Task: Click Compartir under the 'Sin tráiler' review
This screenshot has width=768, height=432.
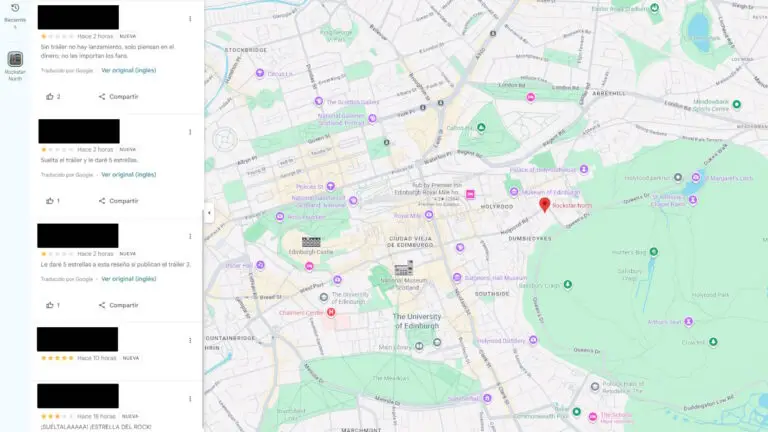Action: coord(119,96)
